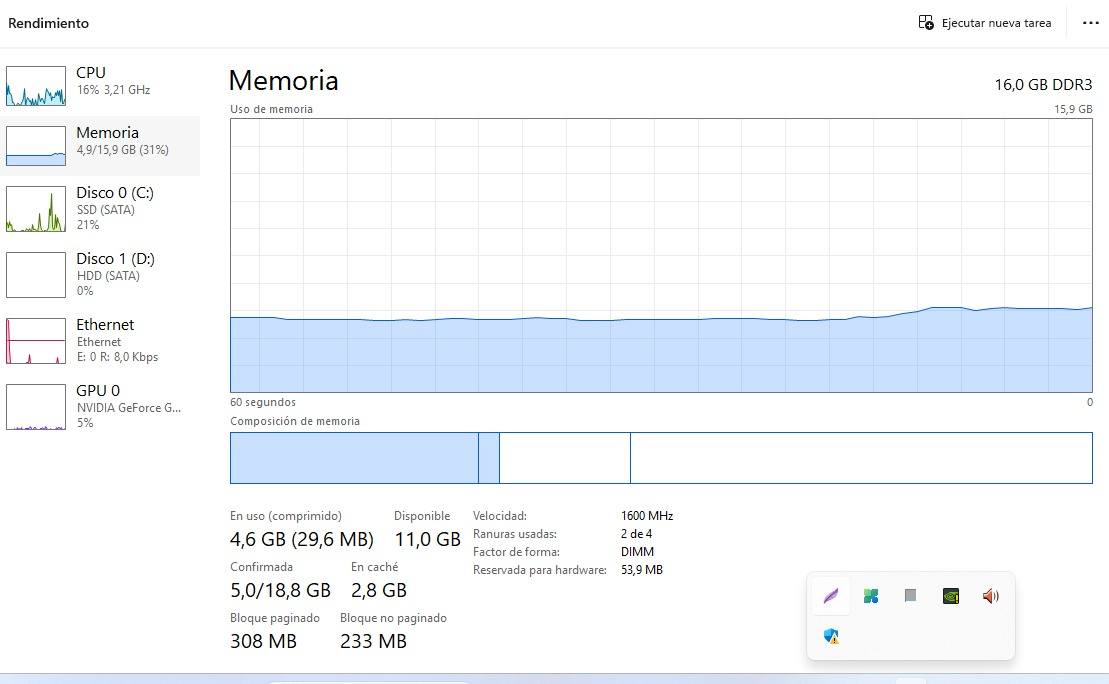This screenshot has width=1109, height=684.
Task: Click the Ejecutar nueva tarea button label
Action: pyautogui.click(x=997, y=23)
